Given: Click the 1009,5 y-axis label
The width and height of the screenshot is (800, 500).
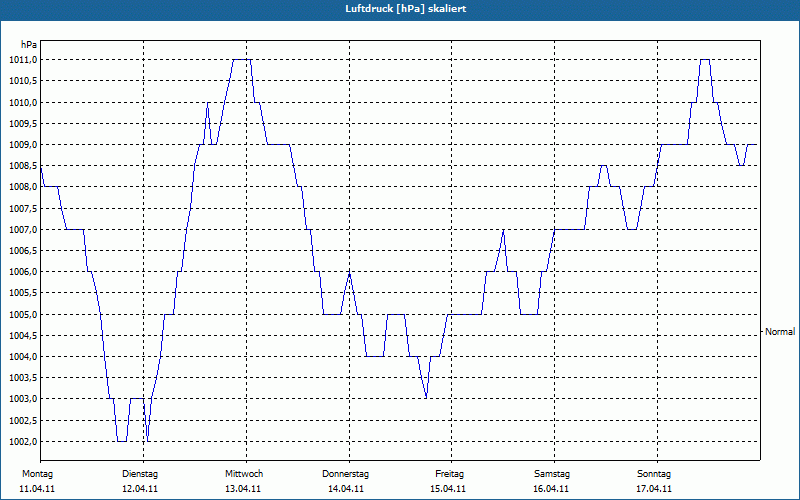Looking at the screenshot, I should point(23,123).
